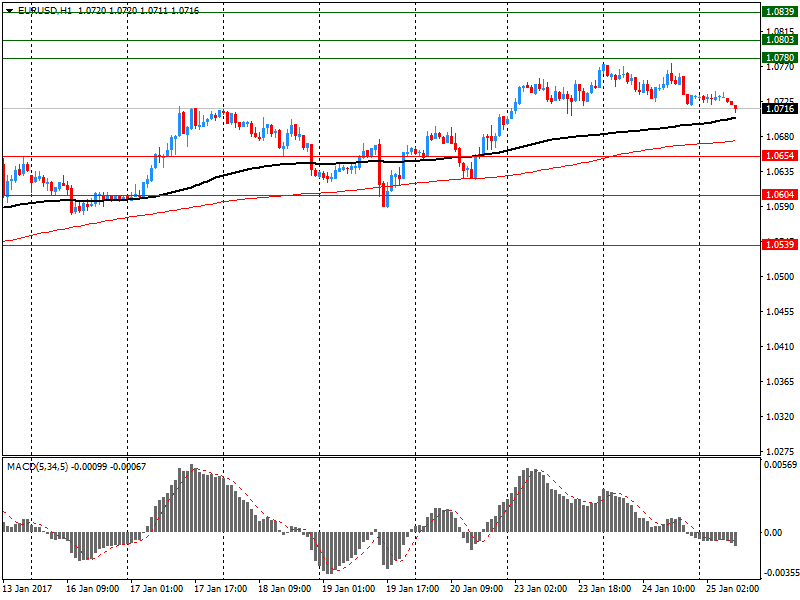Click the 1.0275 value on price axis
This screenshot has width=800, height=600.
point(780,452)
